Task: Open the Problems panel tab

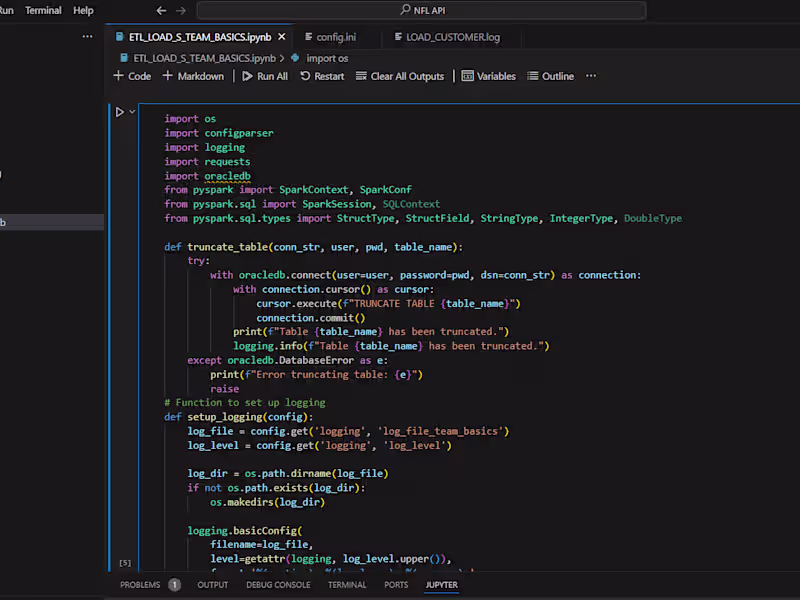Action: coord(140,585)
